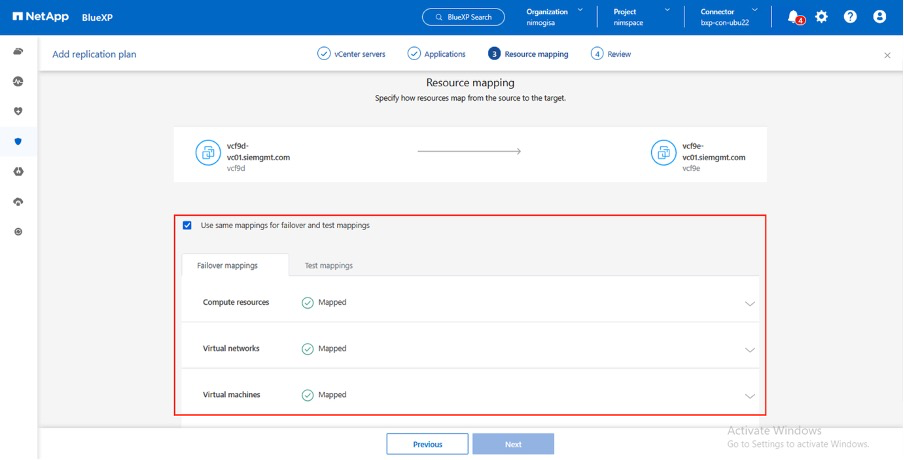Click the source vCenter vcf9d icon
This screenshot has height=460, width=904.
tap(208, 152)
